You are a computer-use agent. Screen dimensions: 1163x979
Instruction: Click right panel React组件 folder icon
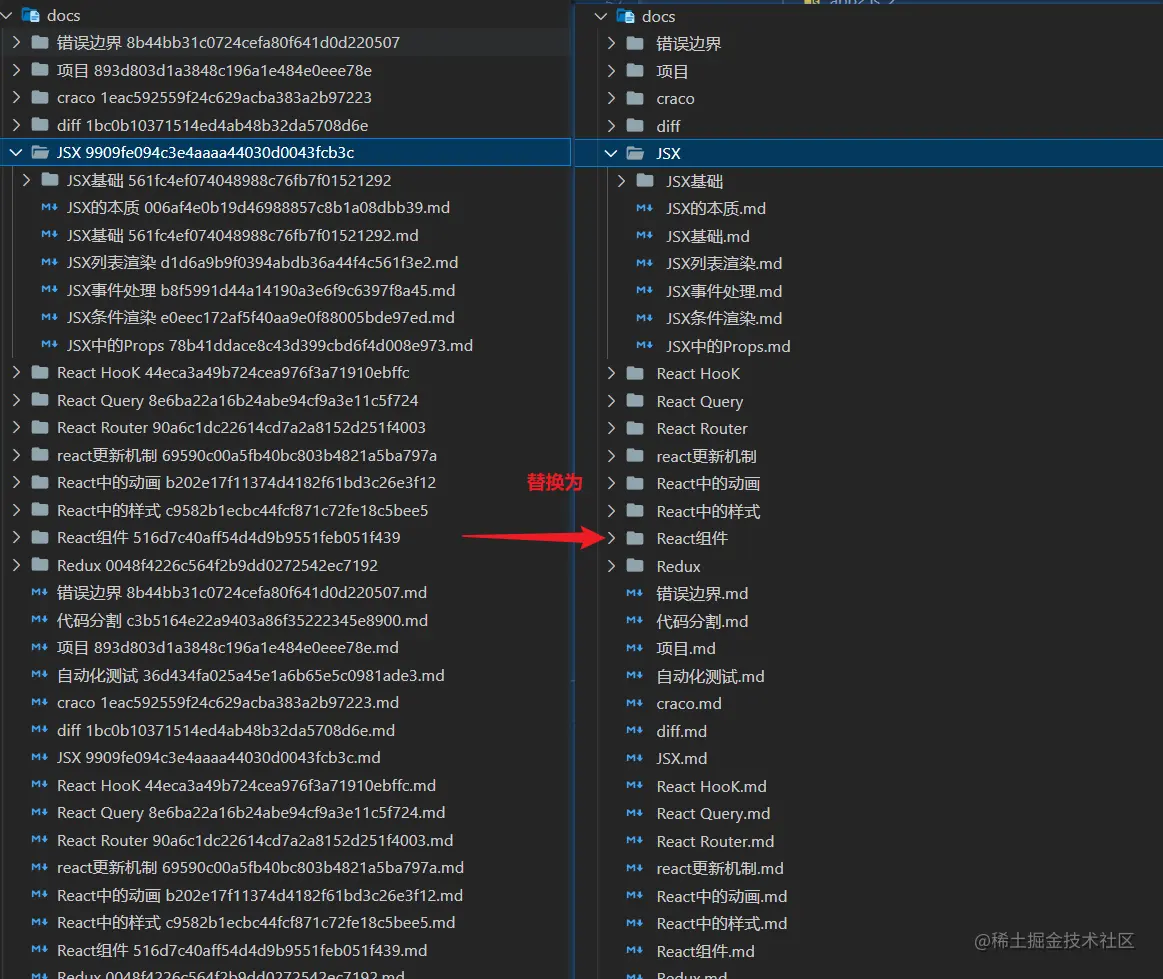tap(635, 538)
